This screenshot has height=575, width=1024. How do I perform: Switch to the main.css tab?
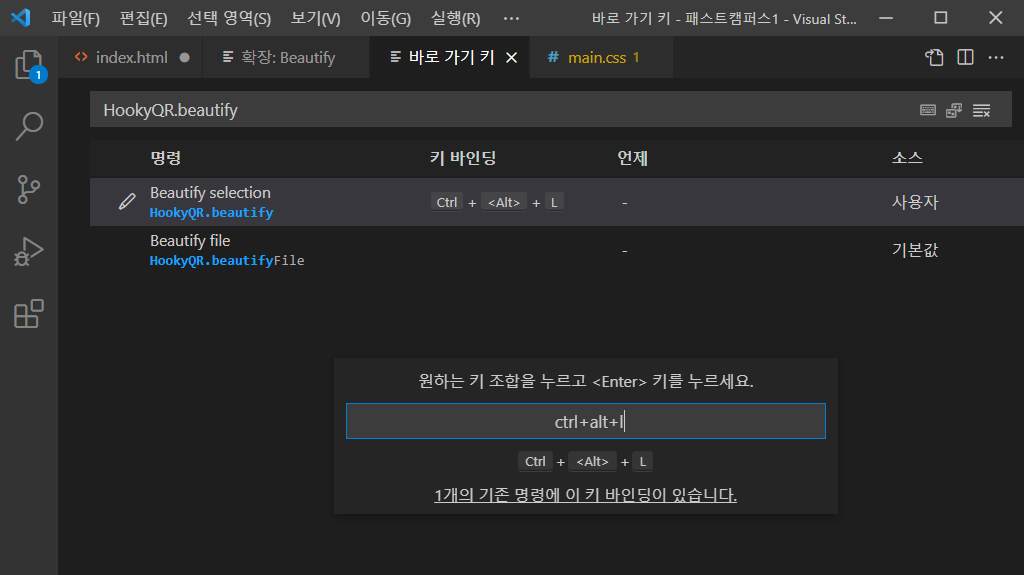tap(601, 58)
